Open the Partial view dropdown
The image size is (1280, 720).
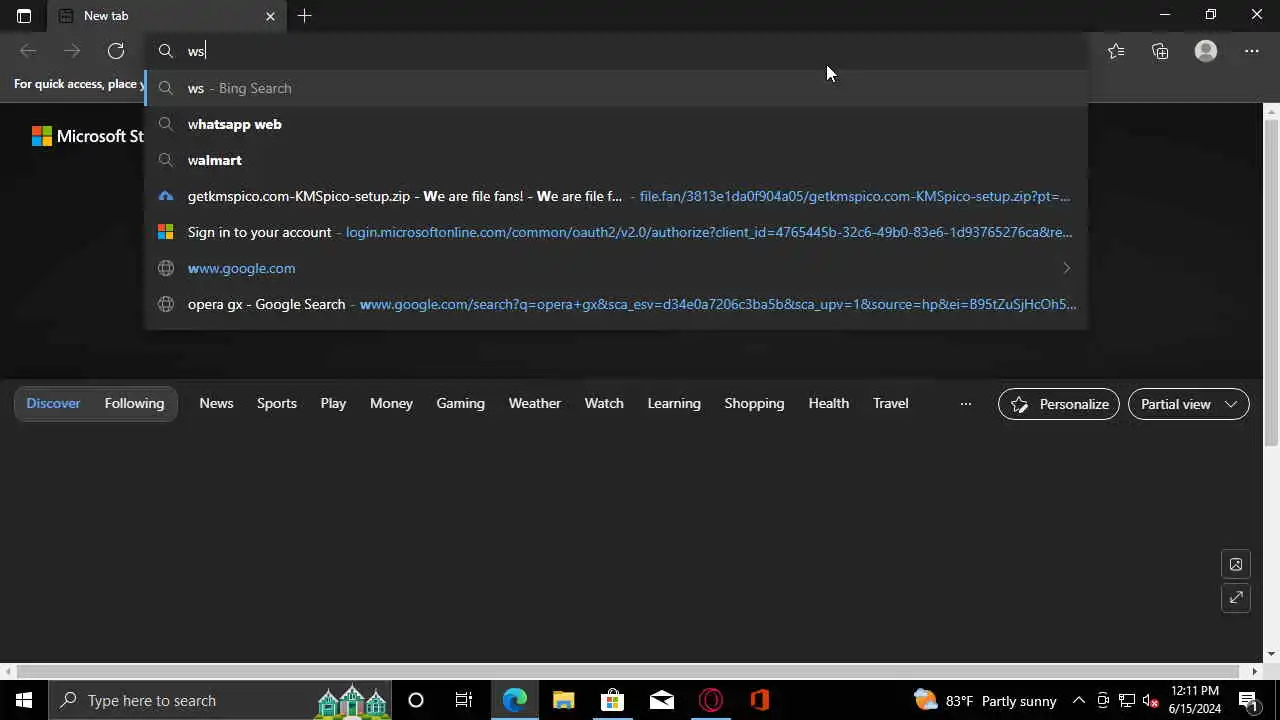click(1189, 404)
